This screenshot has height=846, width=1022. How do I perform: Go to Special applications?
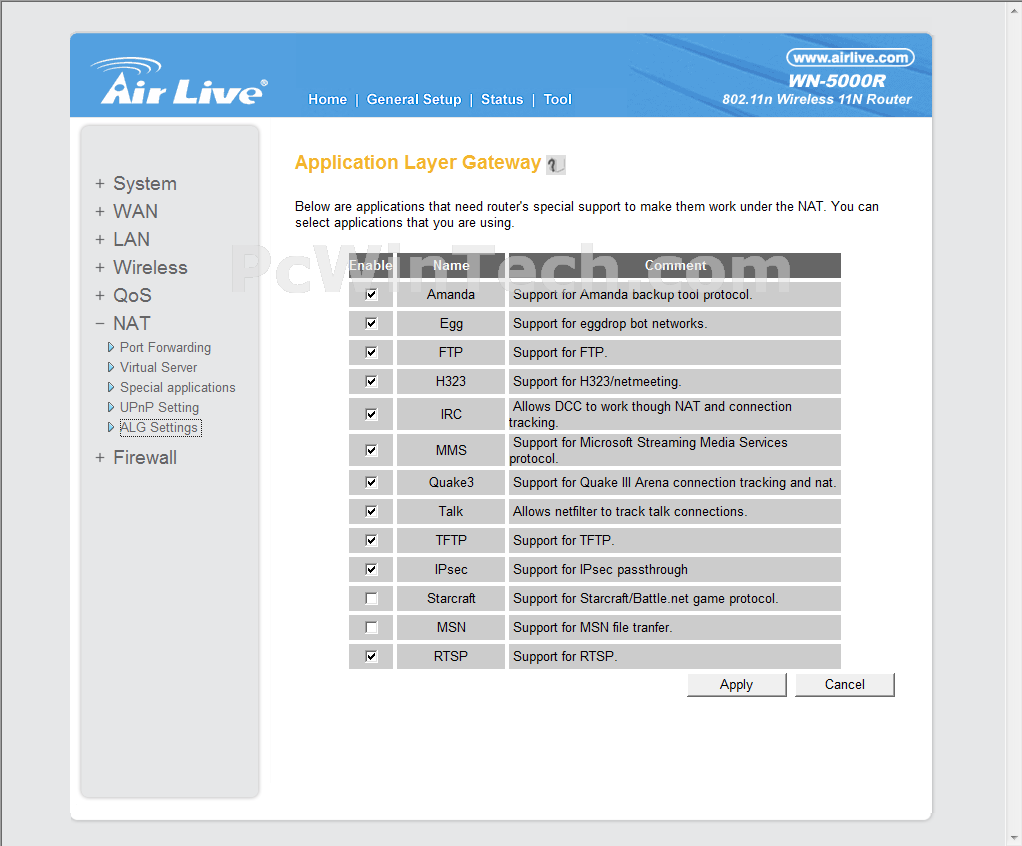177,387
